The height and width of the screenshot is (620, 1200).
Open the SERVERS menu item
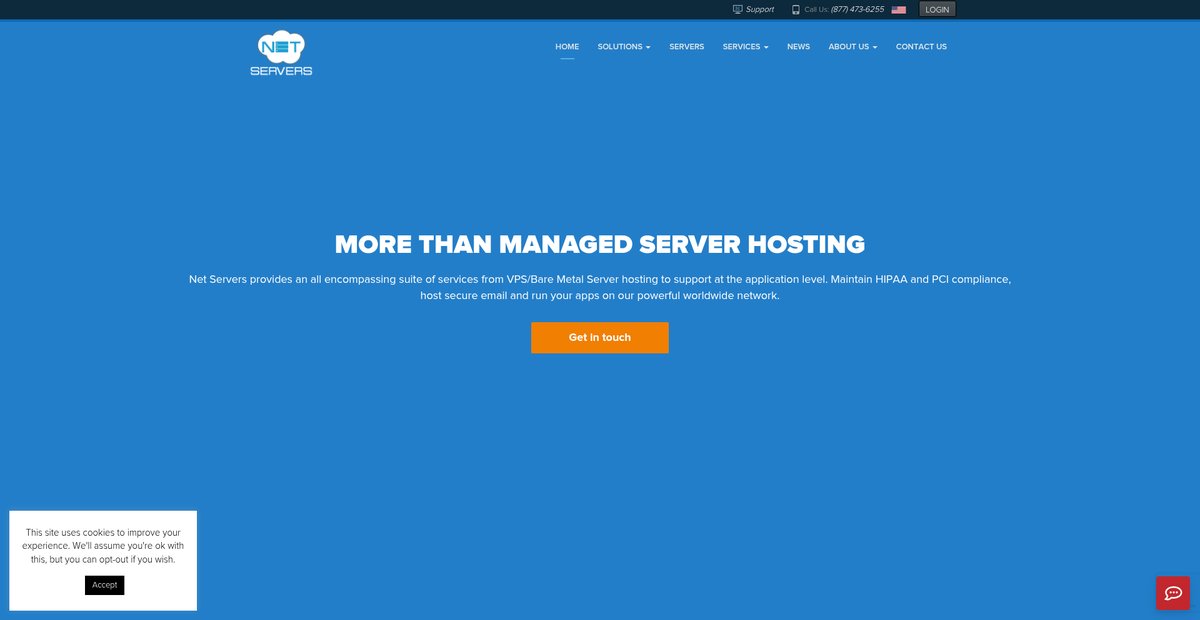[x=687, y=47]
